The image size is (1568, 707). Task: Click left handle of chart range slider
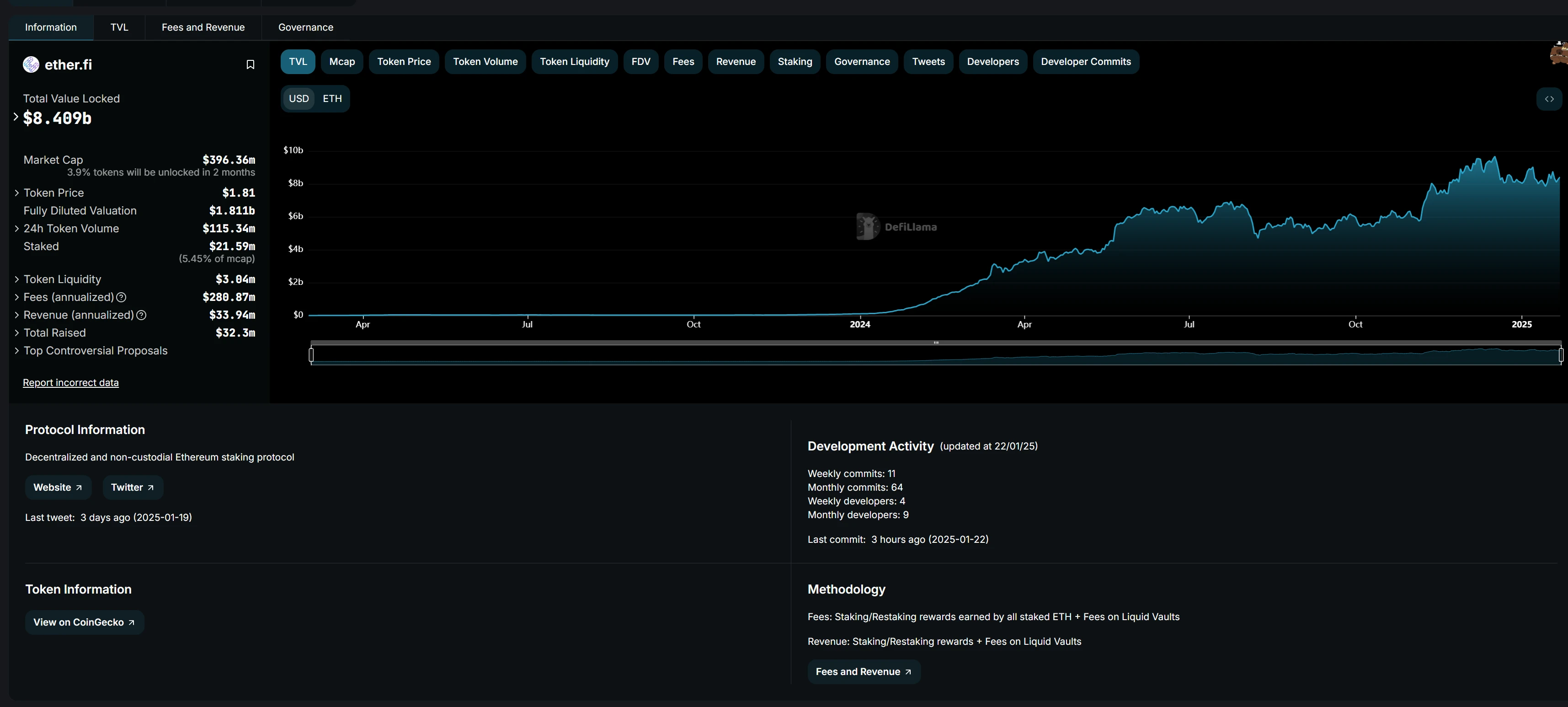click(x=312, y=354)
